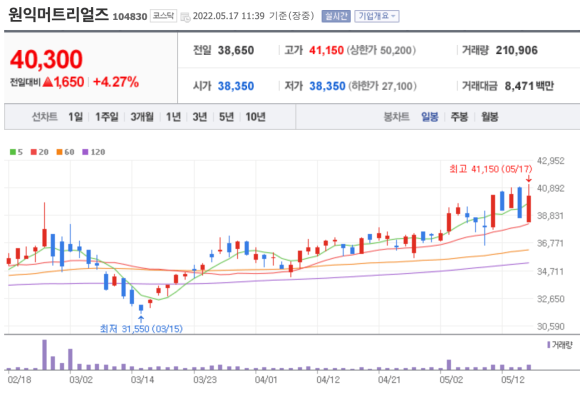Screen dimensions: 580x393
Task: Click the 고가 value 41,150
Action: click(326, 50)
